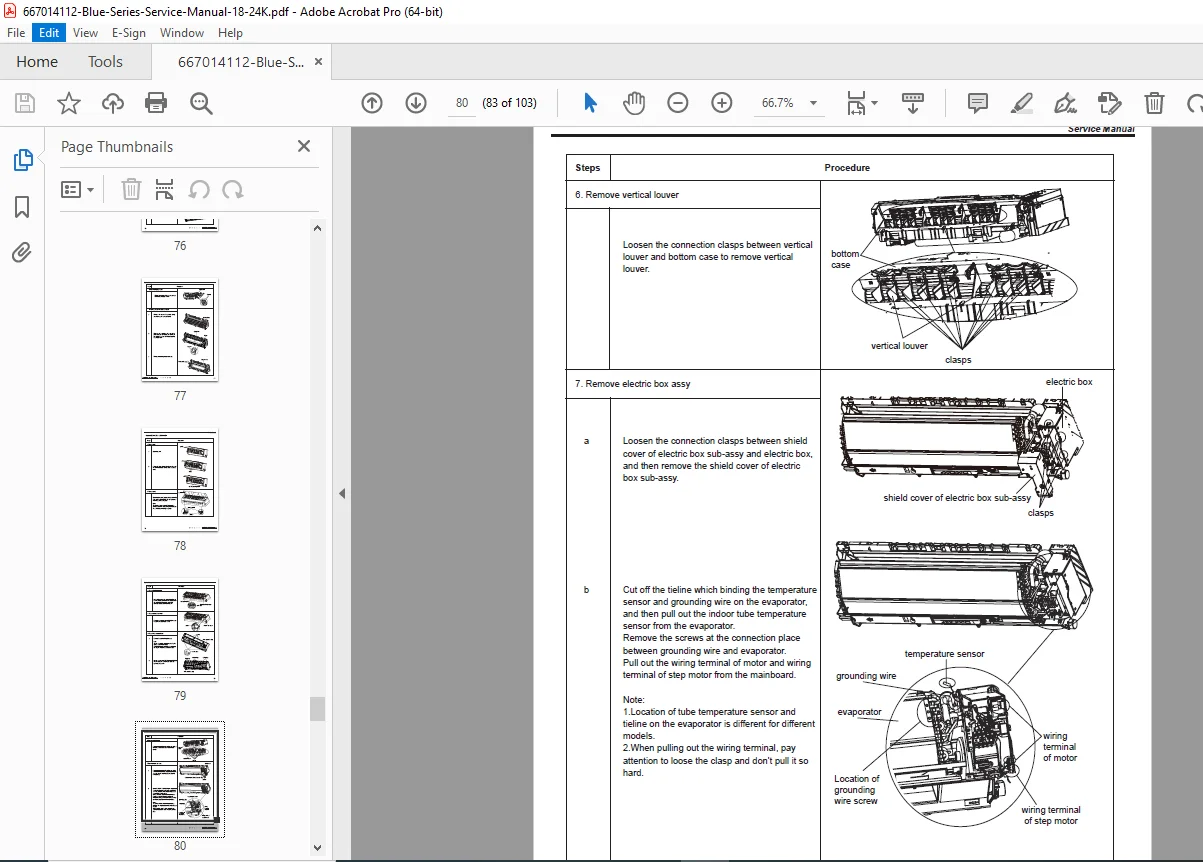Select page 80 thumbnail
The width and height of the screenshot is (1203, 862).
point(180,780)
